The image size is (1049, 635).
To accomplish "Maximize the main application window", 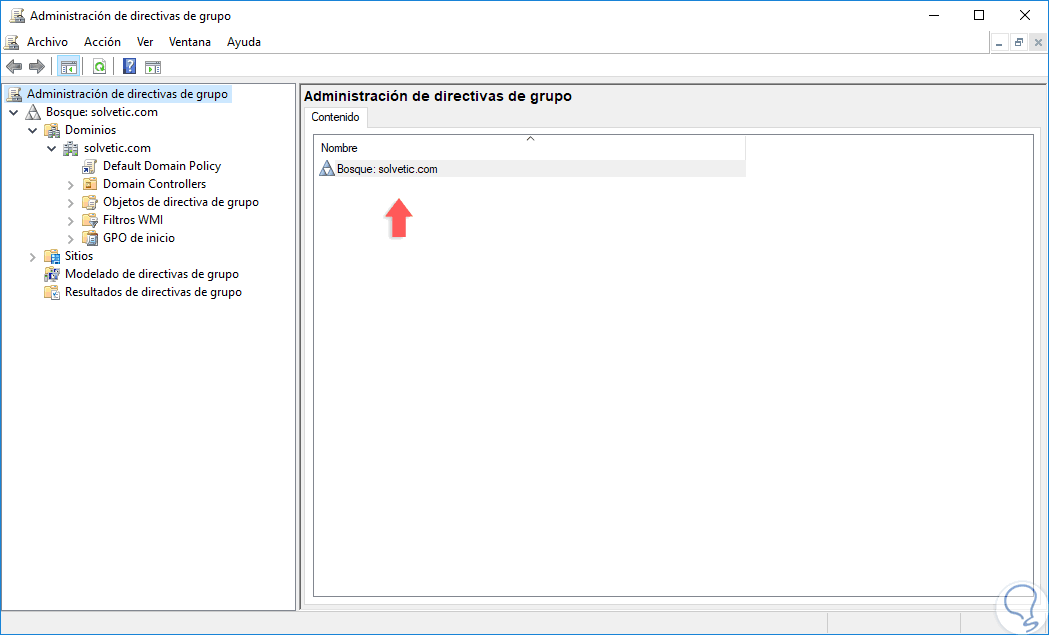I will click(979, 15).
